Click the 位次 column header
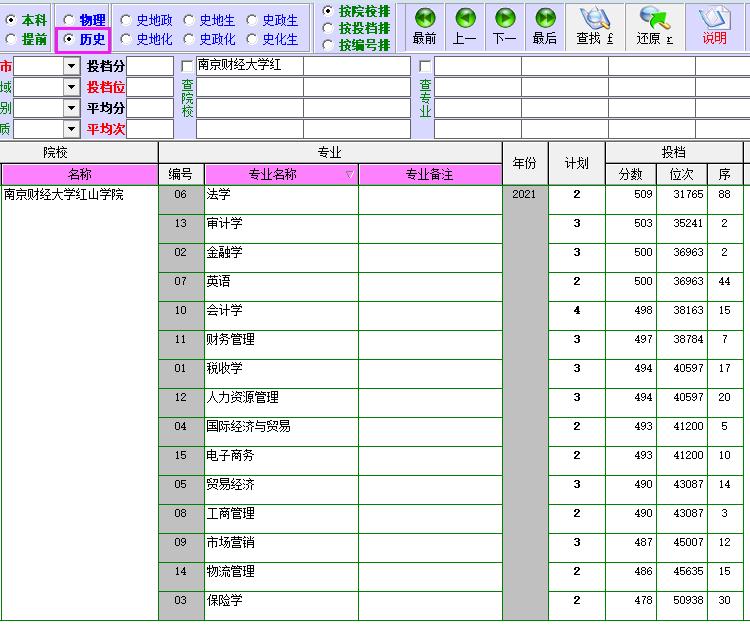Image resolution: width=750 pixels, height=626 pixels. pyautogui.click(x=682, y=175)
